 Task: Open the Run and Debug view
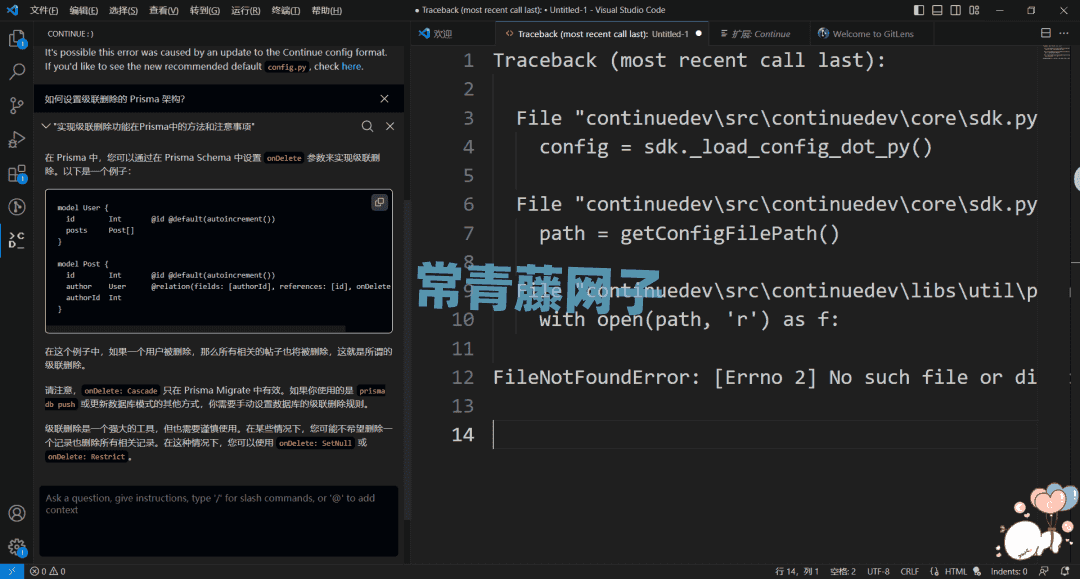click(17, 139)
